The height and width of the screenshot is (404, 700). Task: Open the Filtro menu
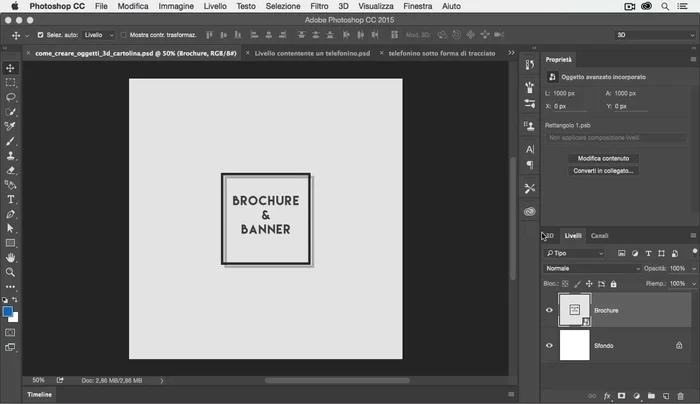(319, 6)
